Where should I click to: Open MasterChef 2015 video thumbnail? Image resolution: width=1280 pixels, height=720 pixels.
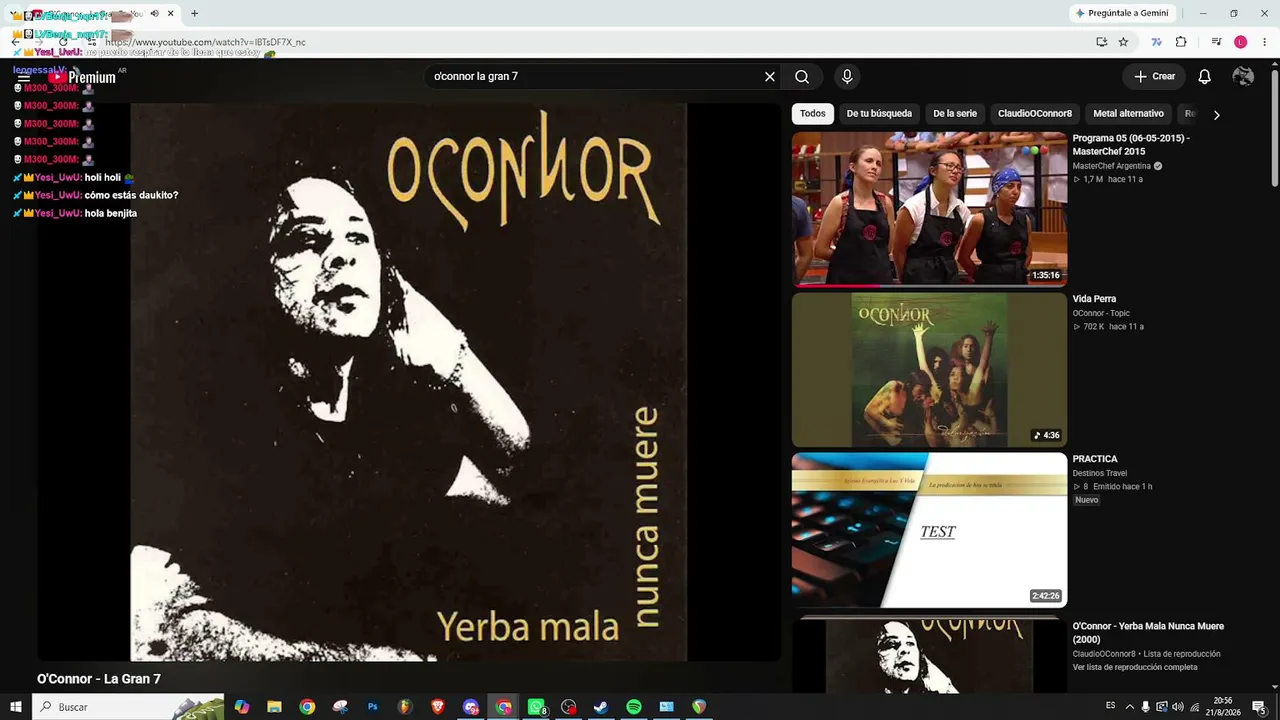929,209
